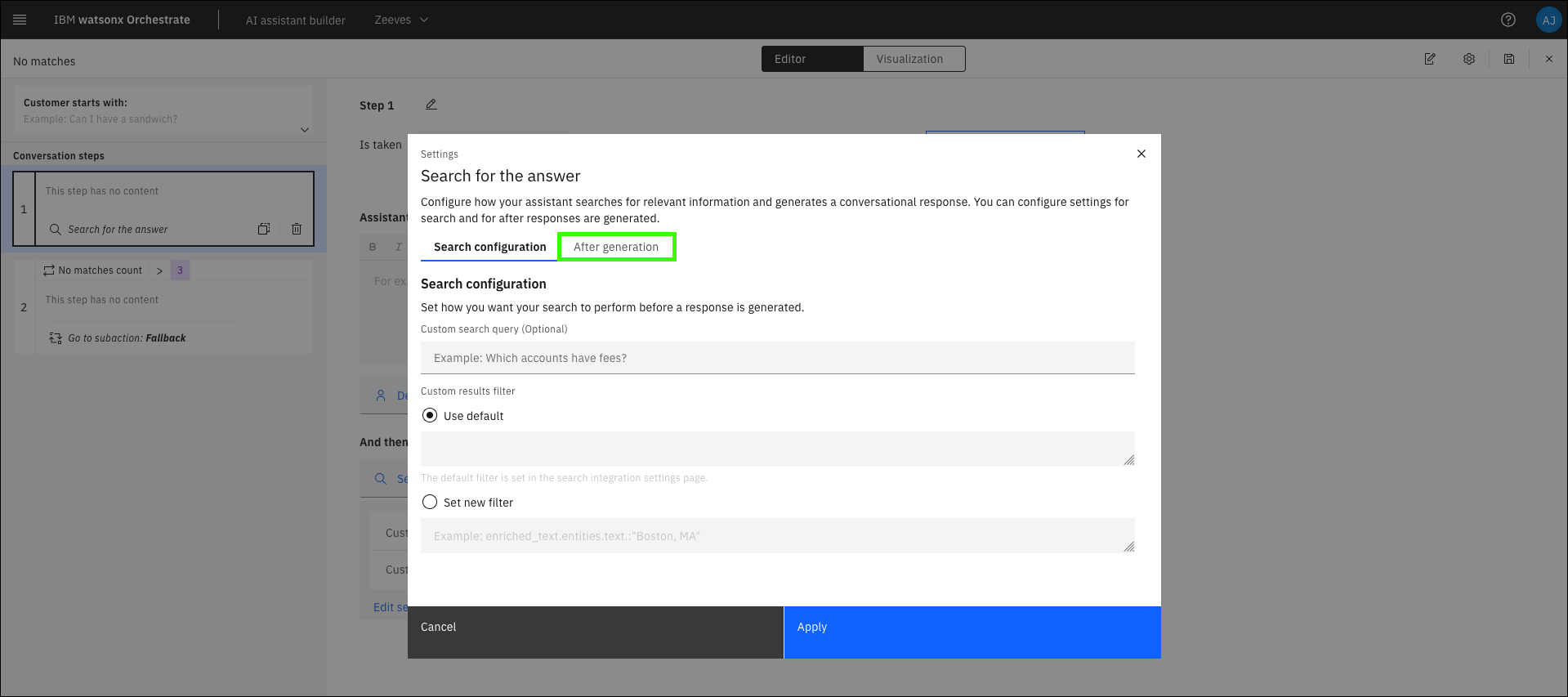Edit Step 1 title with pencil icon

(x=431, y=105)
